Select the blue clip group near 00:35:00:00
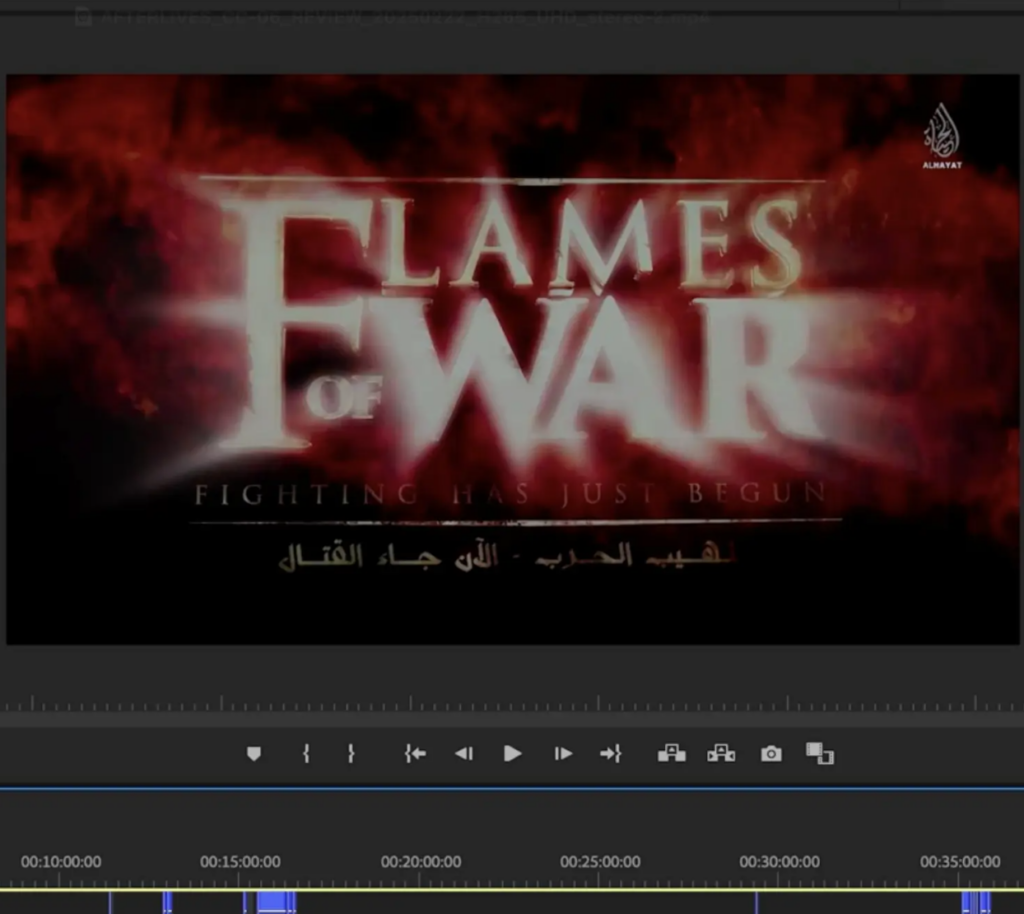This screenshot has width=1024, height=914. tap(976, 902)
